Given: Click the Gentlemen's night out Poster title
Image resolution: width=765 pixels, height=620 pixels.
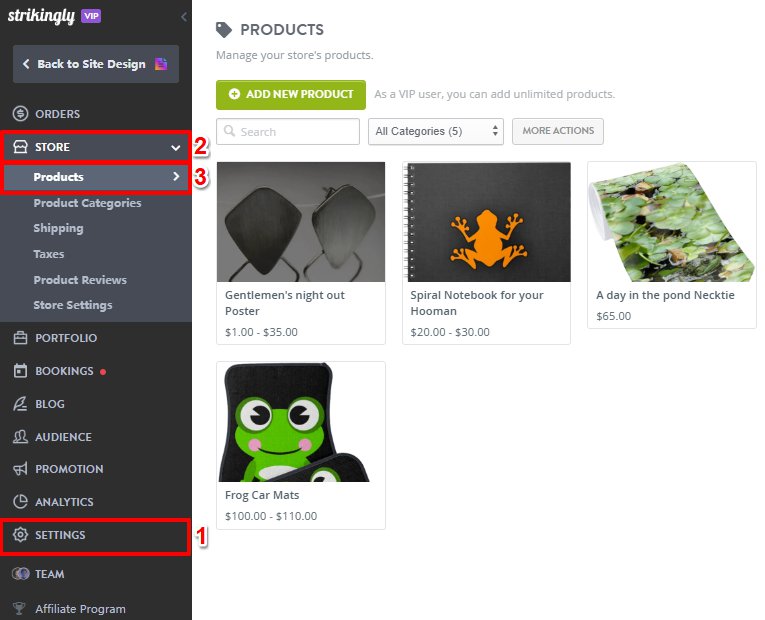Looking at the screenshot, I should [x=285, y=303].
